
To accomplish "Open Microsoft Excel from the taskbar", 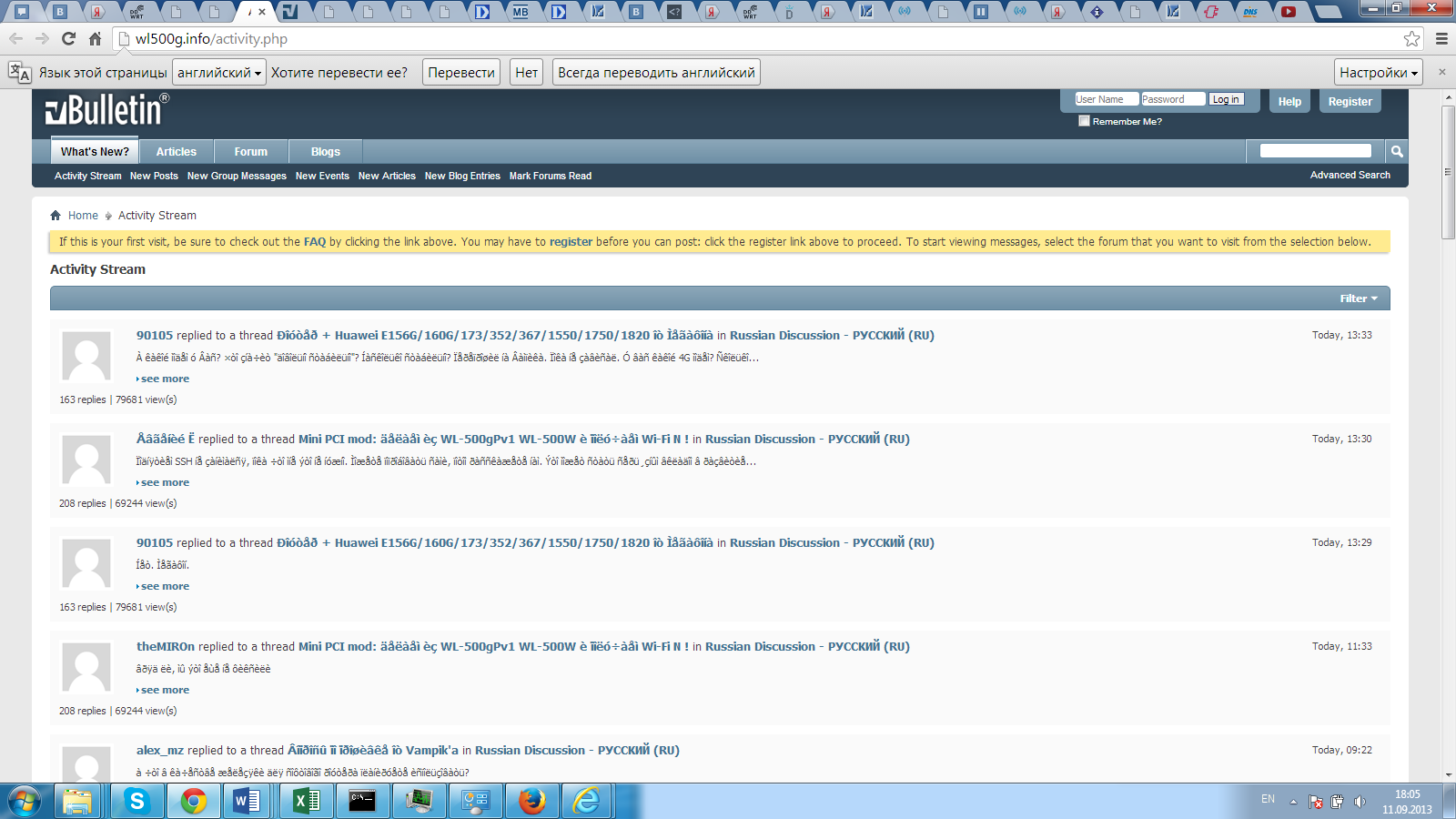I will pos(307,801).
